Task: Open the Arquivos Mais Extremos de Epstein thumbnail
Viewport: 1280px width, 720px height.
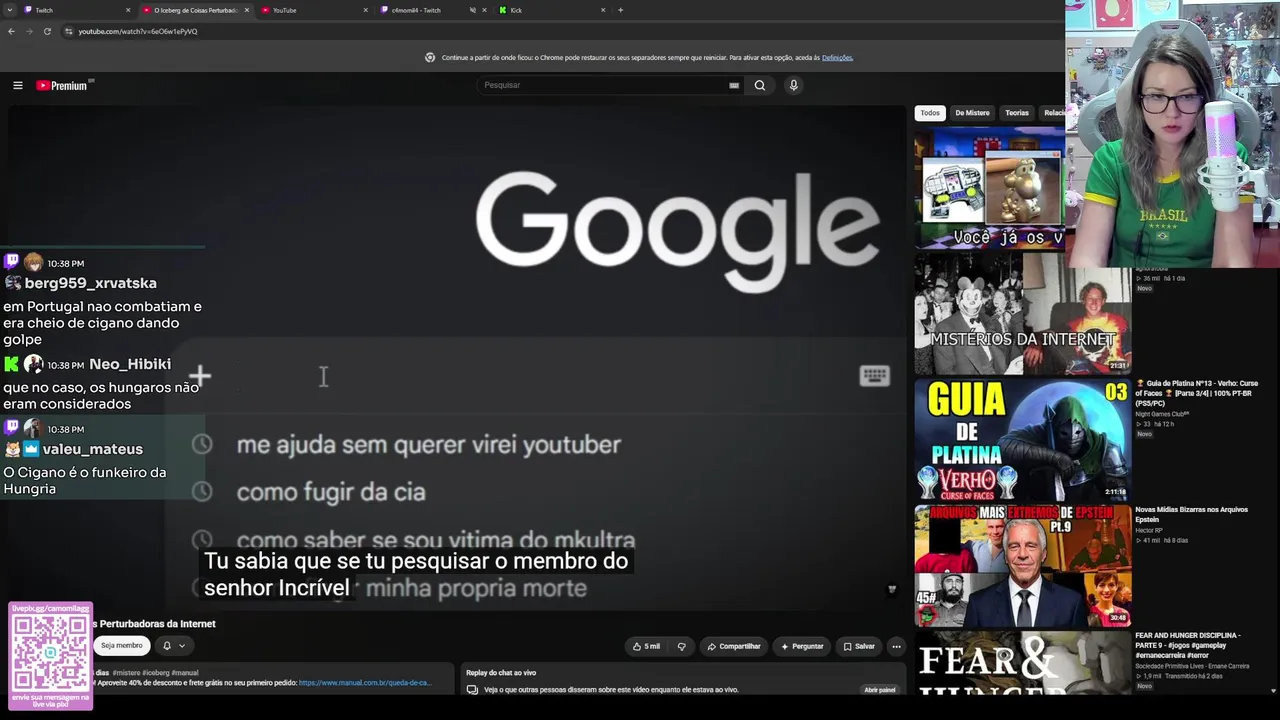Action: pos(1023,565)
